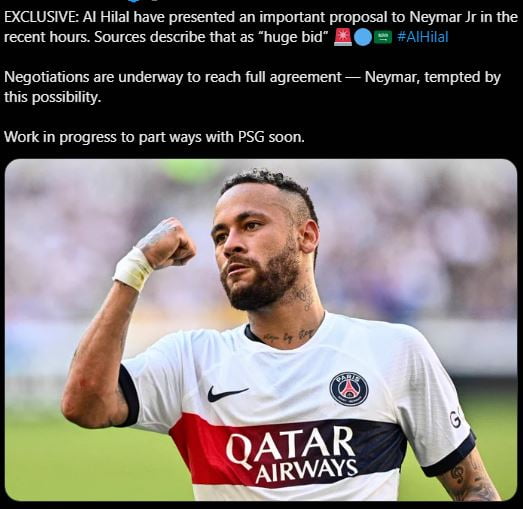The image size is (523, 509).
Task: Click the forearm tattoo at bottom right
Action: (474, 480)
